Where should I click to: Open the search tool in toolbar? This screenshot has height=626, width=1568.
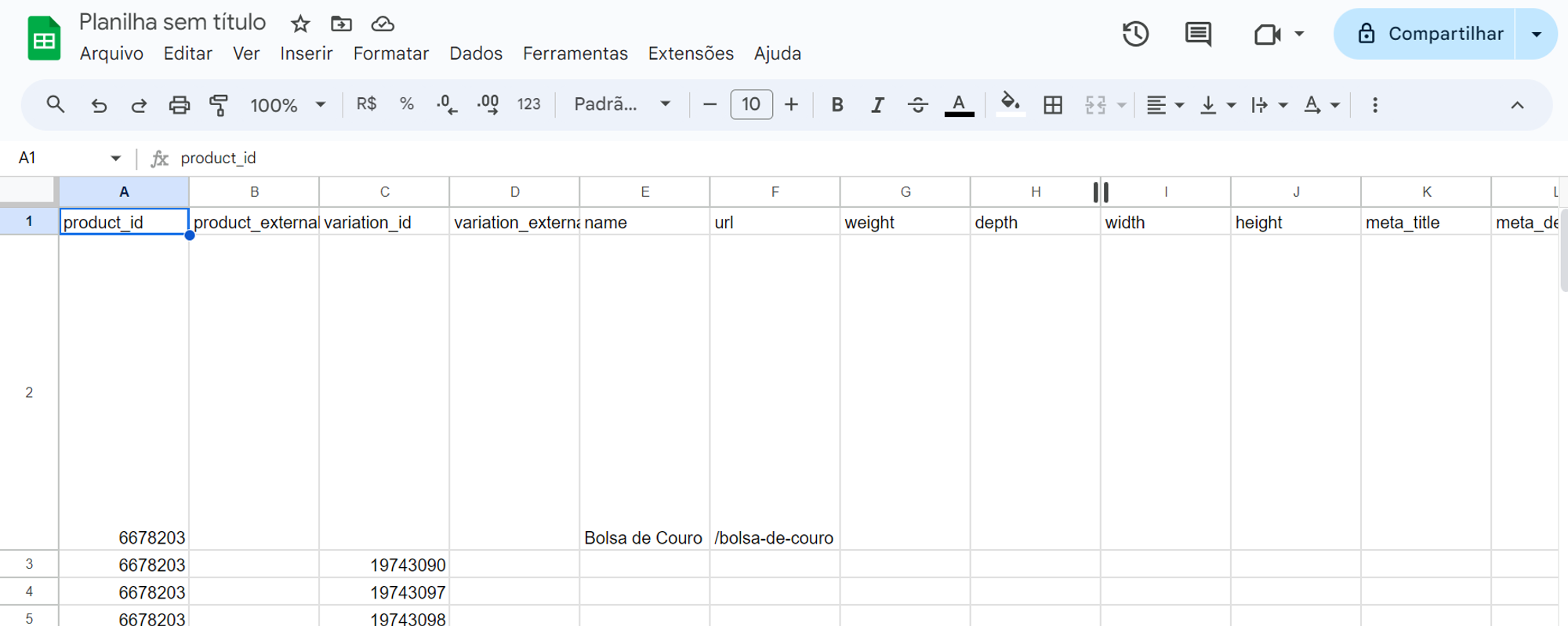55,104
